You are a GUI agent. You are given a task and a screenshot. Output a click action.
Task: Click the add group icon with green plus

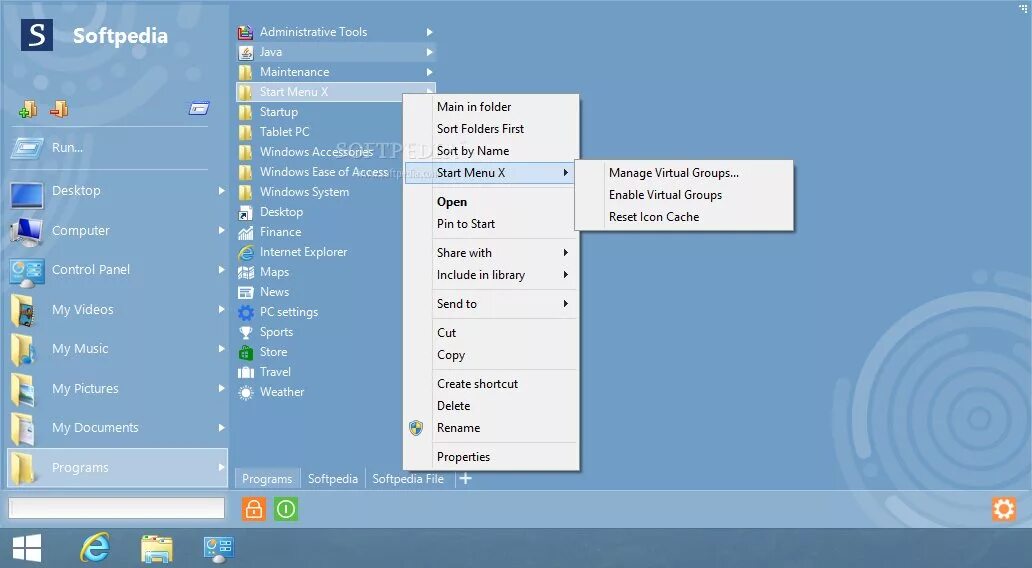(28, 109)
